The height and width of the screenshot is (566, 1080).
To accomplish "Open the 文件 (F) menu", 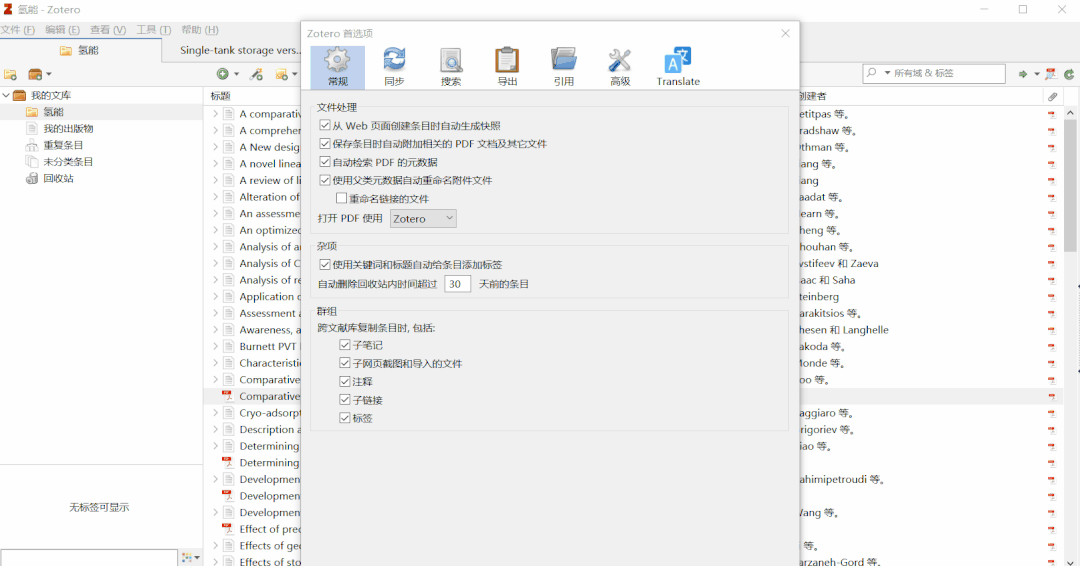I will [x=18, y=30].
